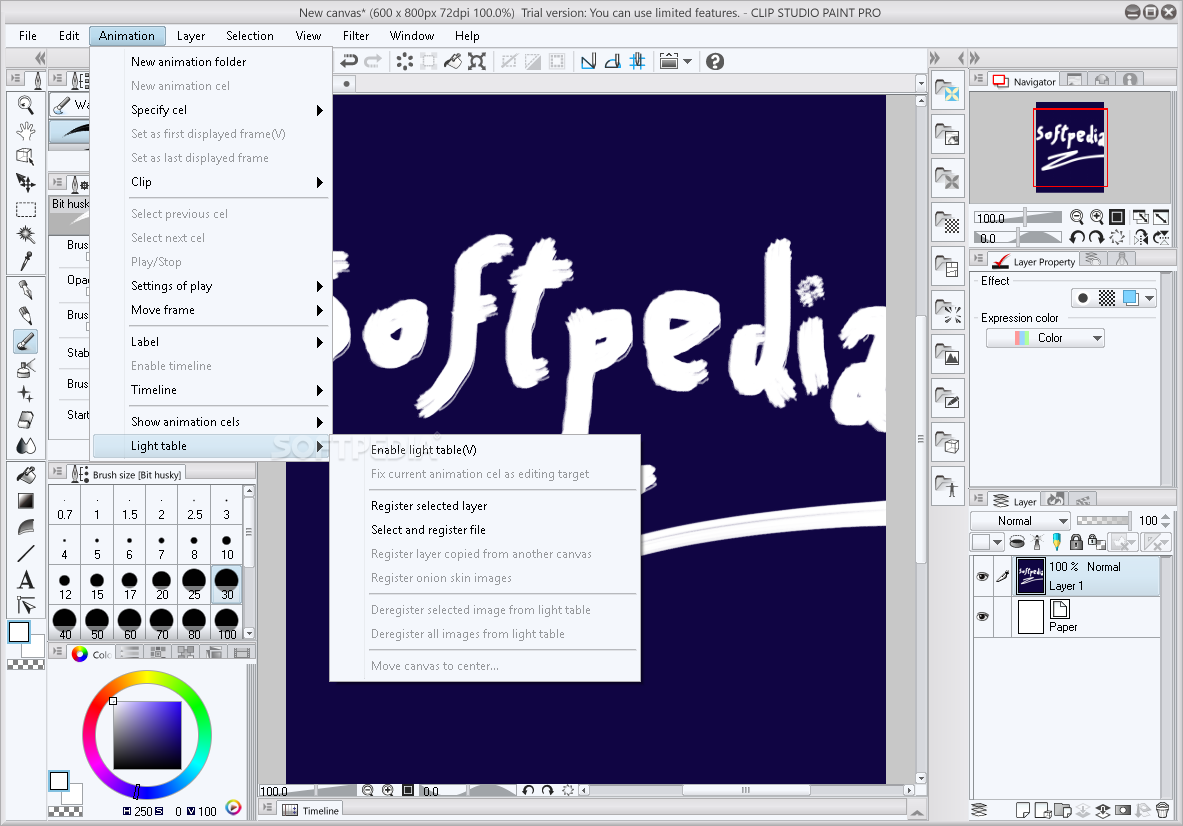The image size is (1183, 826).
Task: Open the 3D pose figure material folder
Action: (948, 485)
